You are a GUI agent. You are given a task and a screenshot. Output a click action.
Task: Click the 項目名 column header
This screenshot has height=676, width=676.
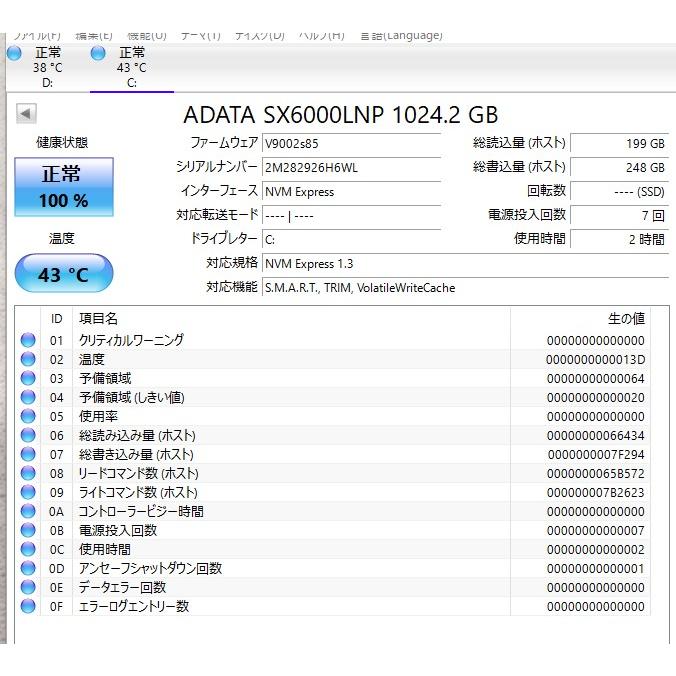click(291, 319)
